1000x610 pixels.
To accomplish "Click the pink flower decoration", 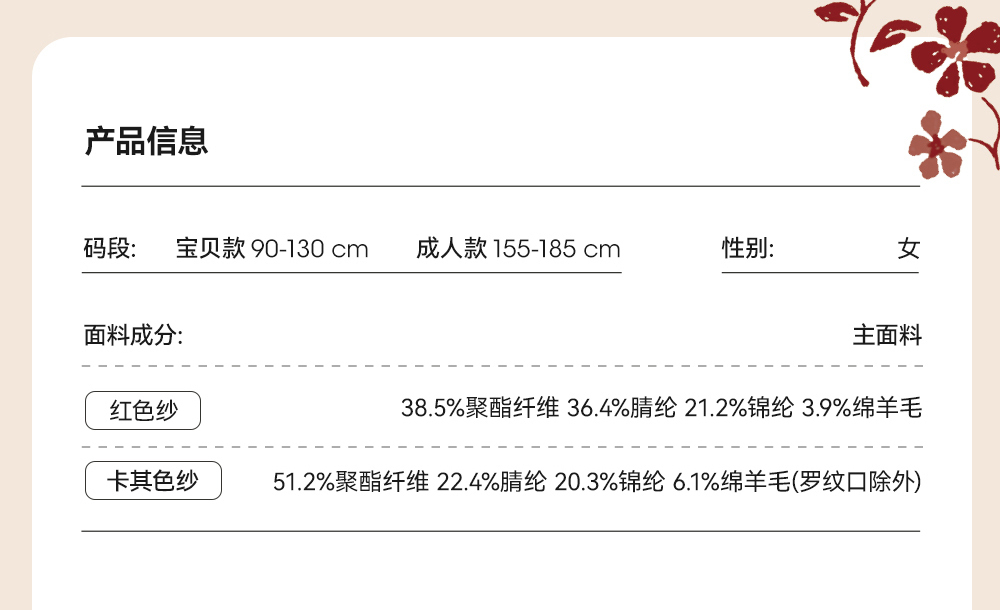I will click(937, 145).
